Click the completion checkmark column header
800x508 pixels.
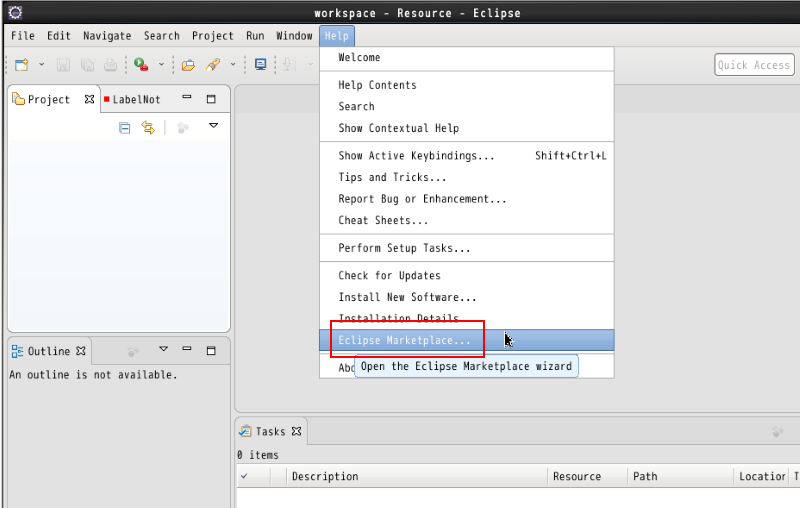click(254, 476)
